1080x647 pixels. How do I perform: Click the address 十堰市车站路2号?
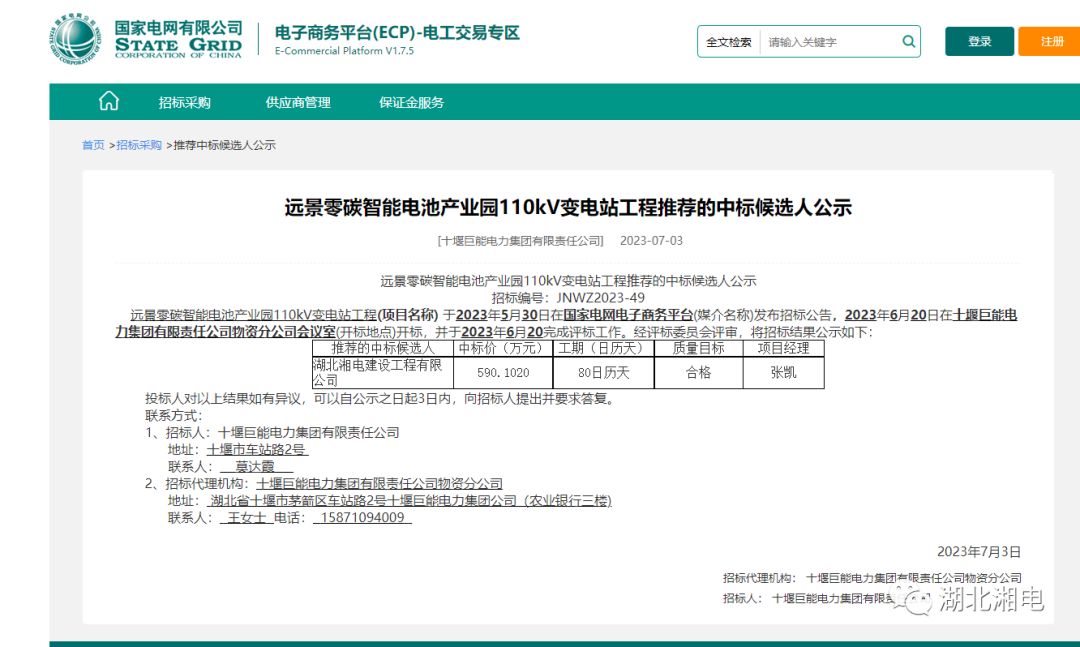click(x=256, y=449)
